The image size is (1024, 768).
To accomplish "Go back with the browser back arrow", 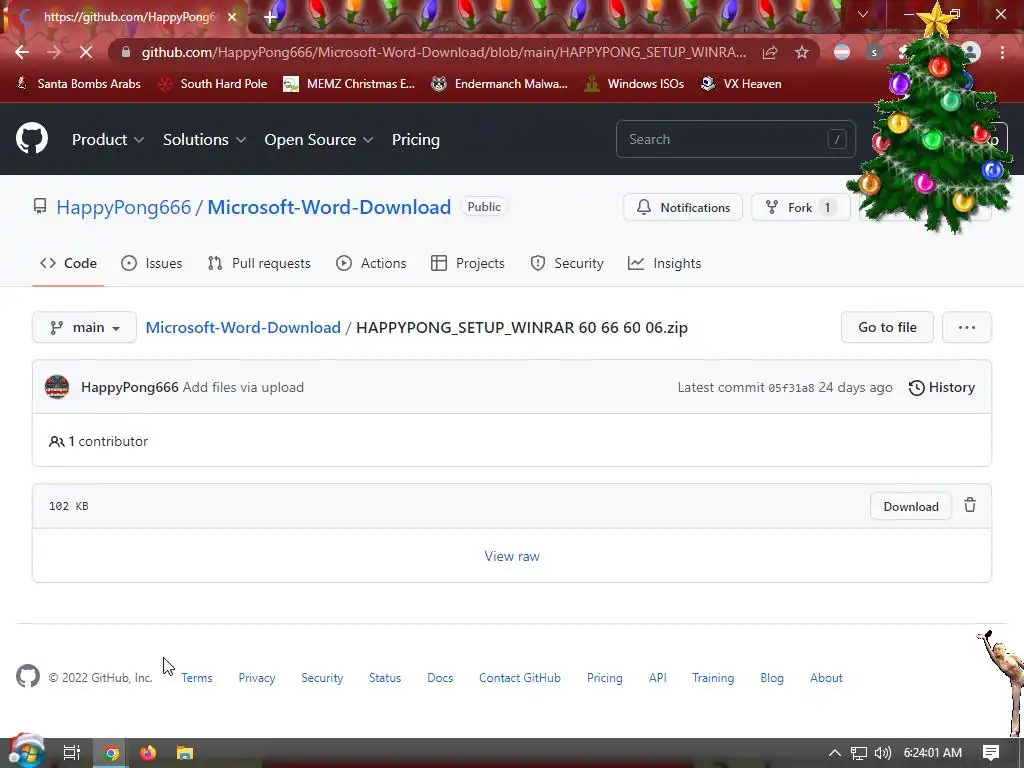I will coord(22,52).
